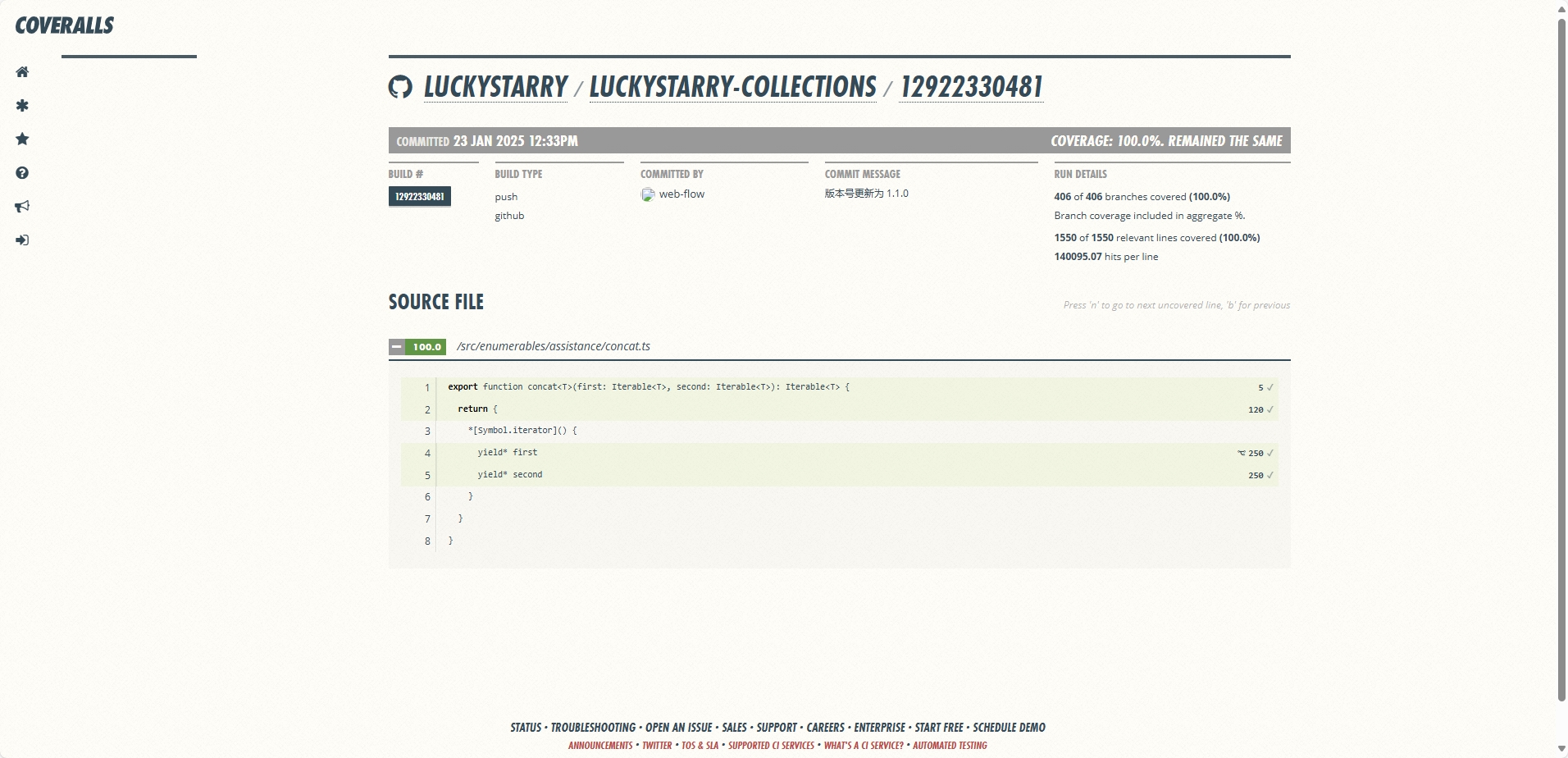This screenshot has width=1568, height=758.
Task: Click the Coveralls logo
Action: pos(65,25)
